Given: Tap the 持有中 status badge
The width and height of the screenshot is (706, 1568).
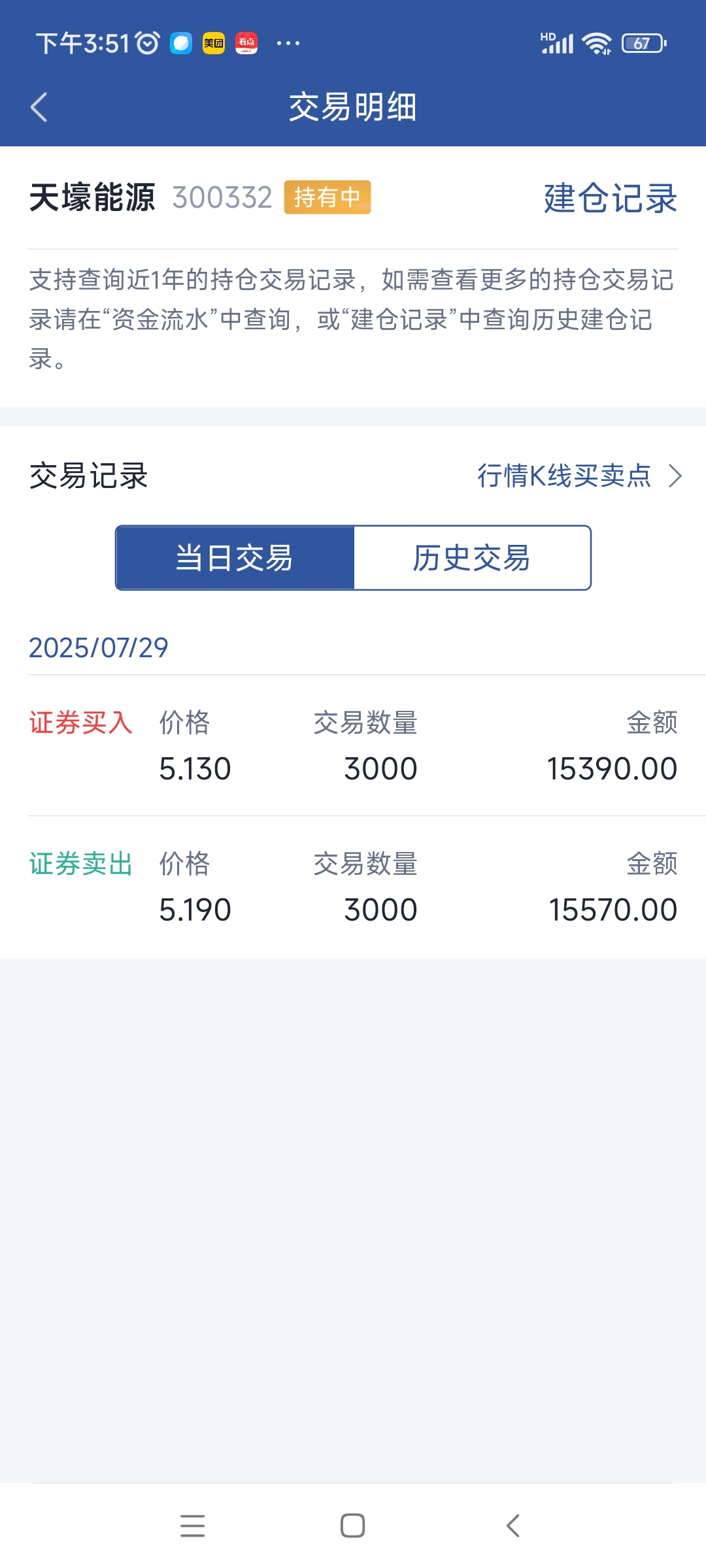Looking at the screenshot, I should (x=327, y=197).
